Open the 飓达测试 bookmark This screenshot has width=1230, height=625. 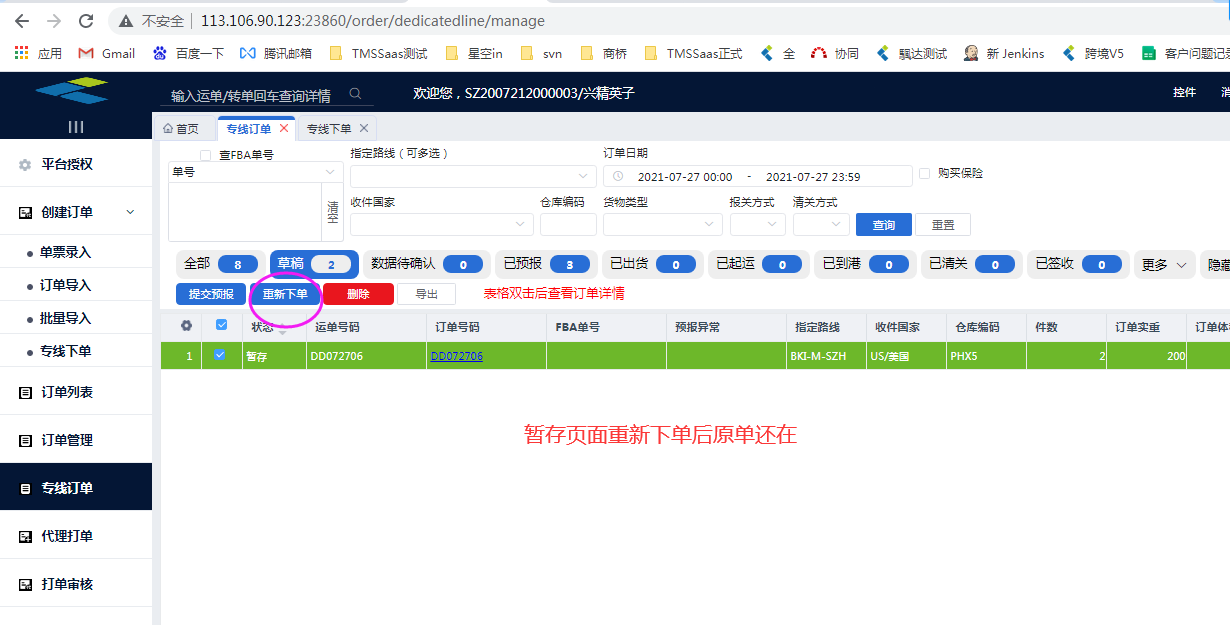tap(911, 53)
